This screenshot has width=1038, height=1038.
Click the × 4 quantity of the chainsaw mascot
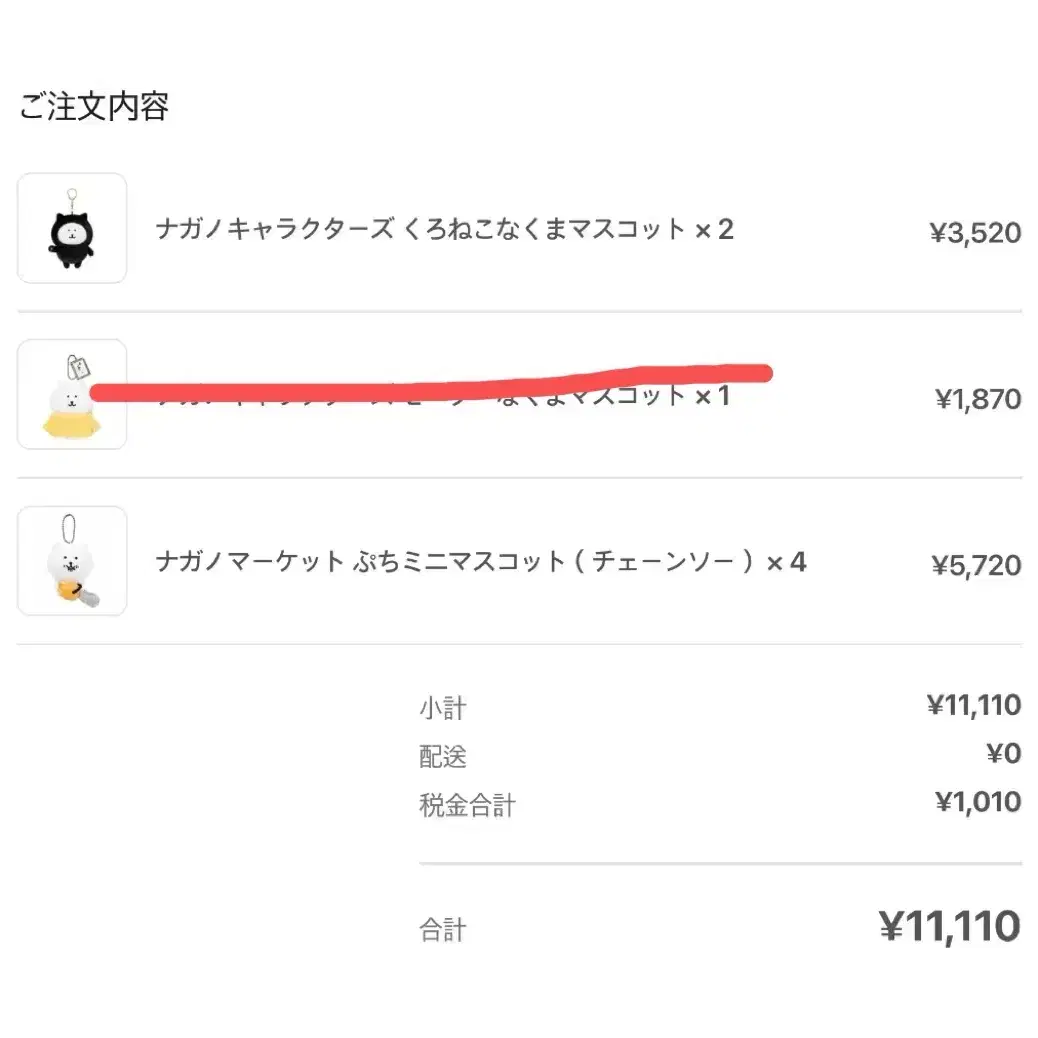coord(786,562)
